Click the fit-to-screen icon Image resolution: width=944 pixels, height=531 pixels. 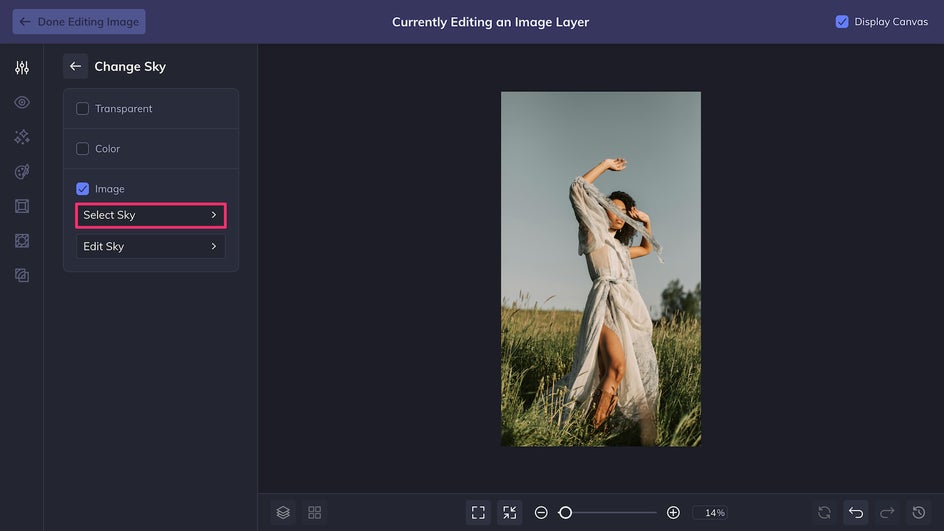pos(478,512)
